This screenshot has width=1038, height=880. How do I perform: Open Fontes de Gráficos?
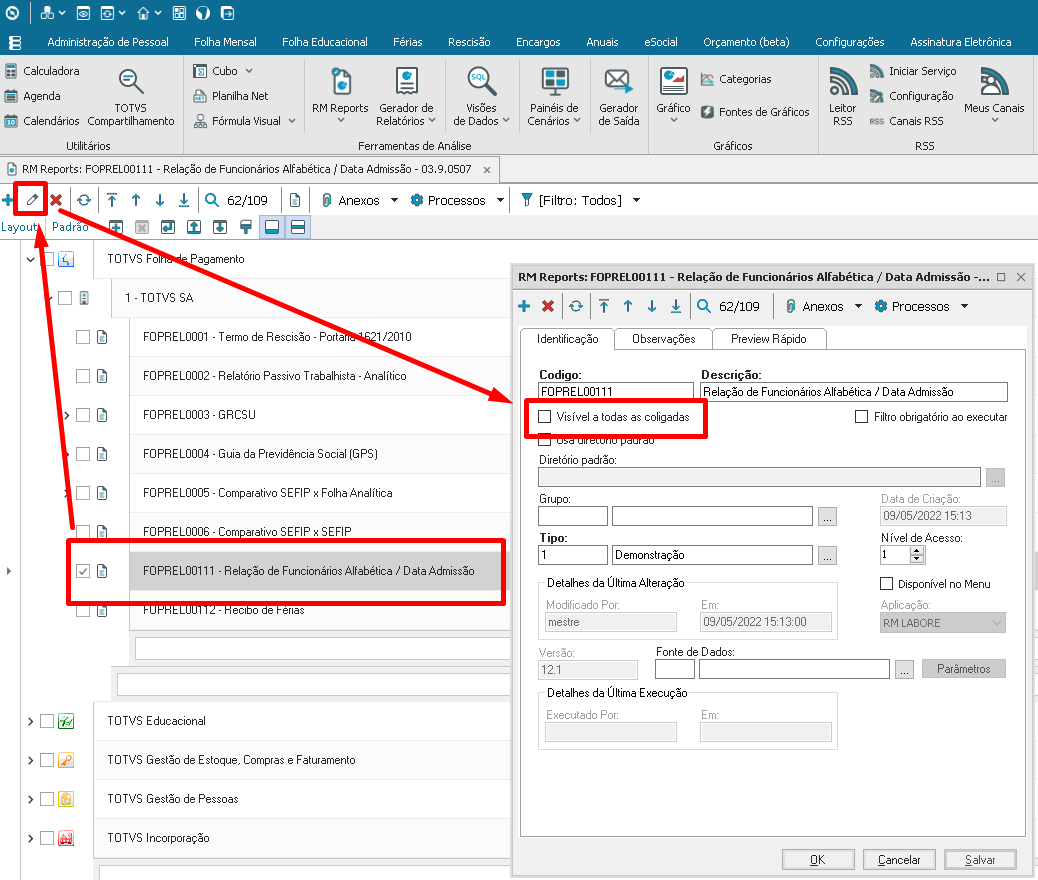(x=755, y=112)
